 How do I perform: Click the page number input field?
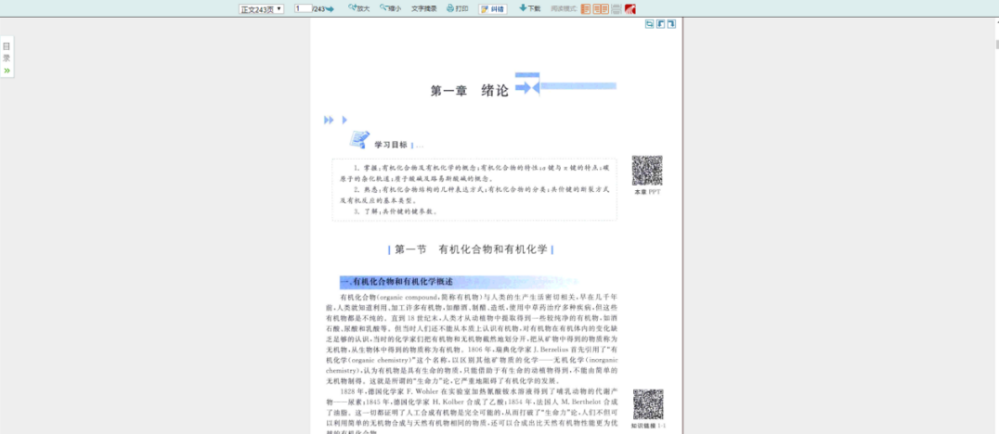point(303,8)
